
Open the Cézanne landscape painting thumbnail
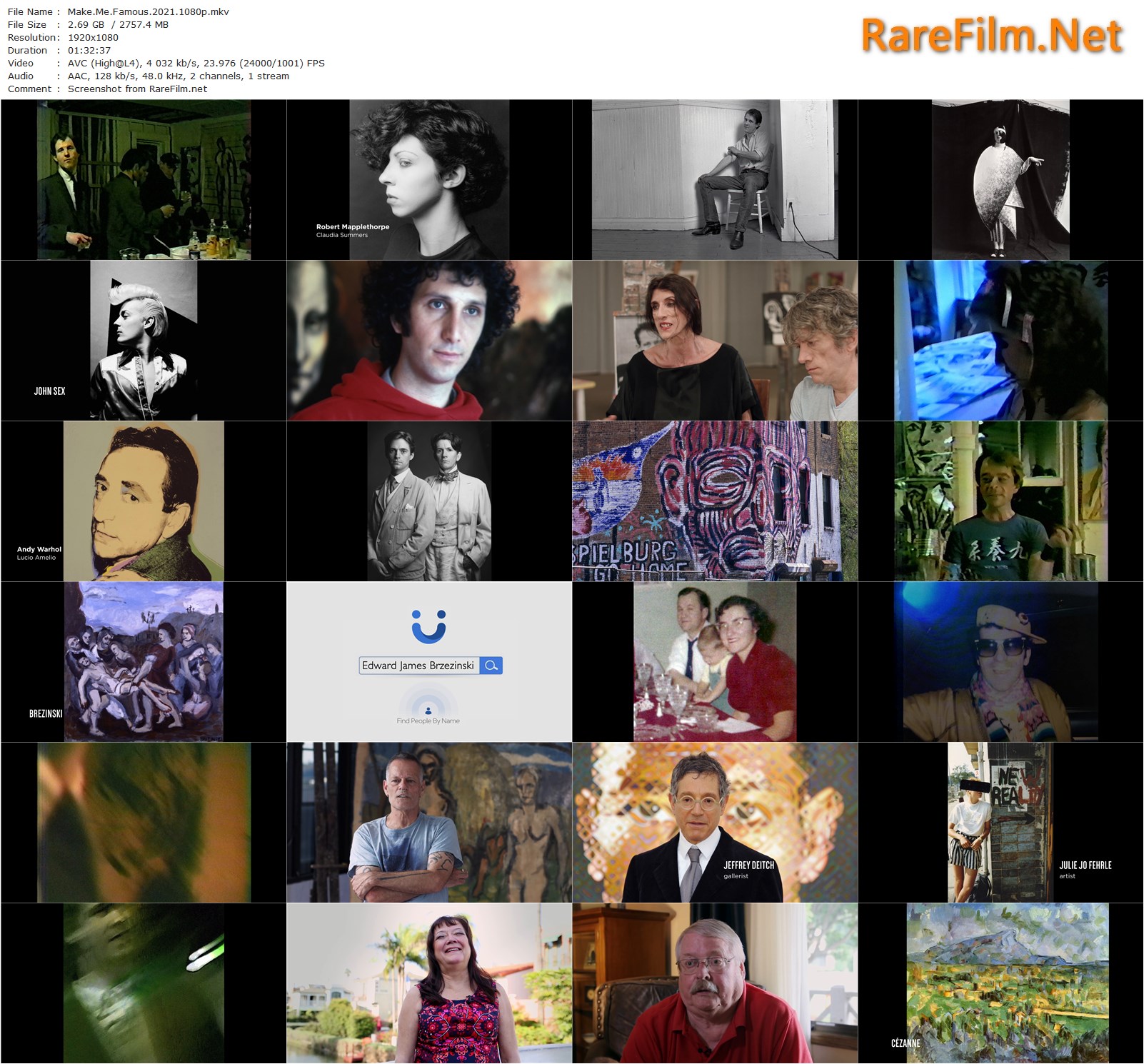pos(1000,983)
